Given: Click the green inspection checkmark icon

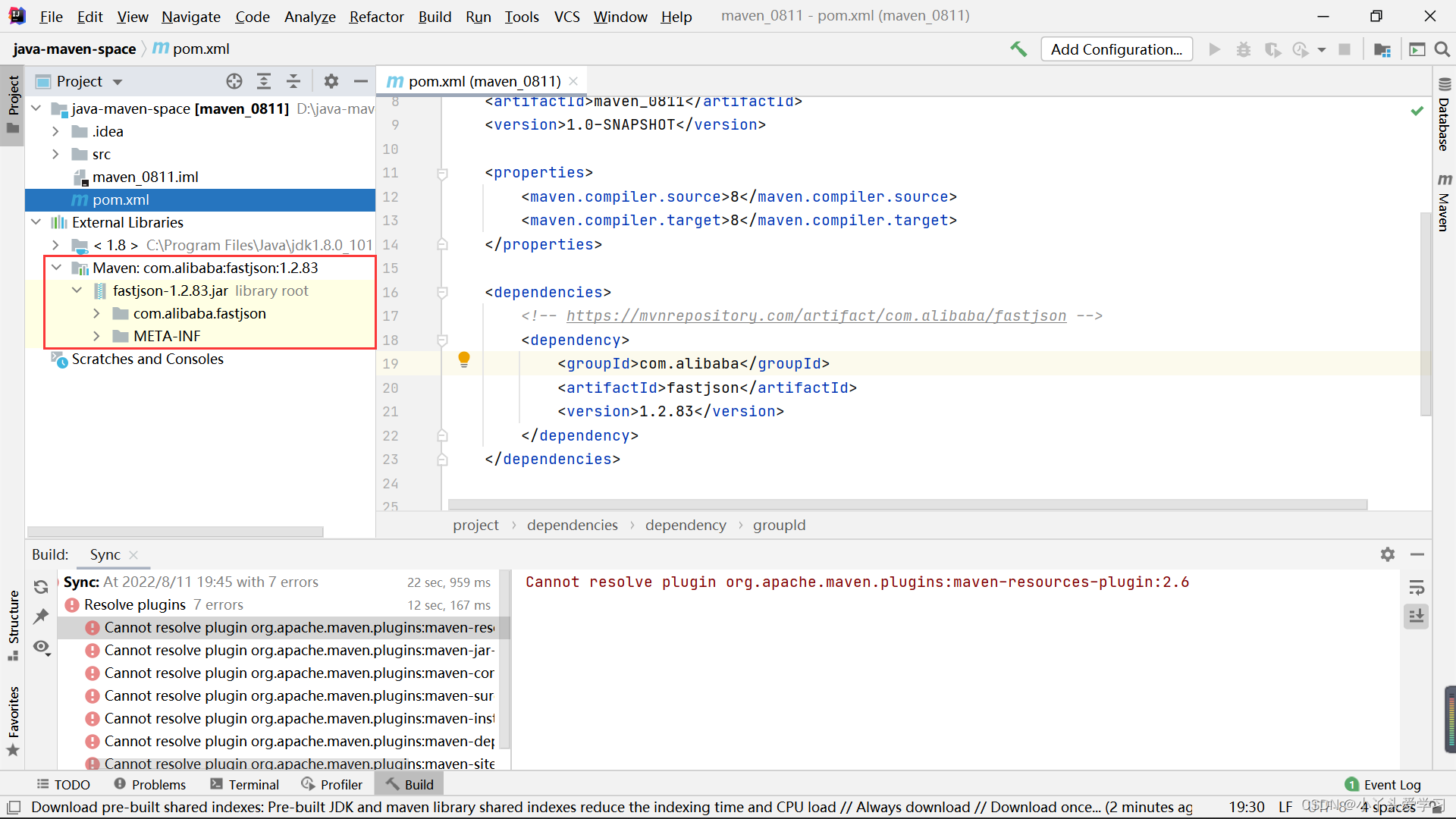Looking at the screenshot, I should [x=1417, y=111].
